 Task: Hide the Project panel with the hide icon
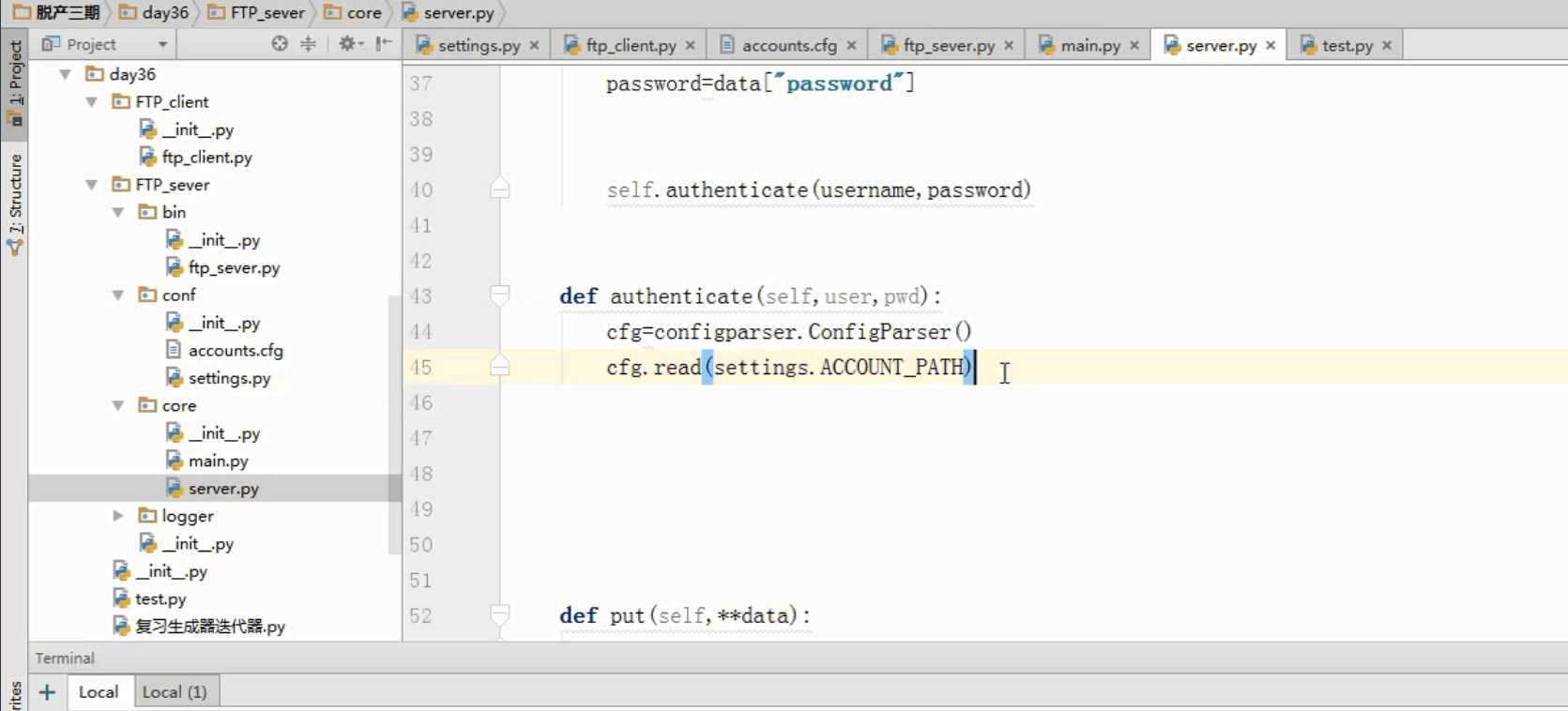pyautogui.click(x=383, y=44)
